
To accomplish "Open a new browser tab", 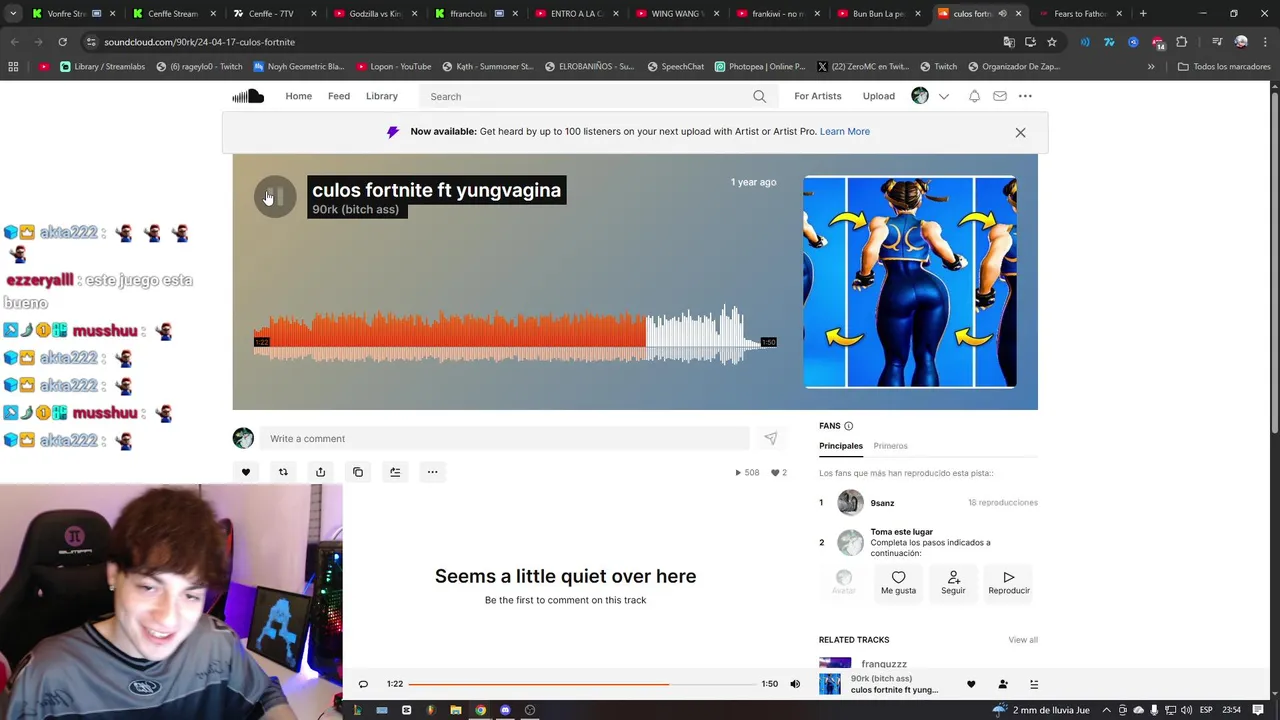I will tap(1144, 14).
